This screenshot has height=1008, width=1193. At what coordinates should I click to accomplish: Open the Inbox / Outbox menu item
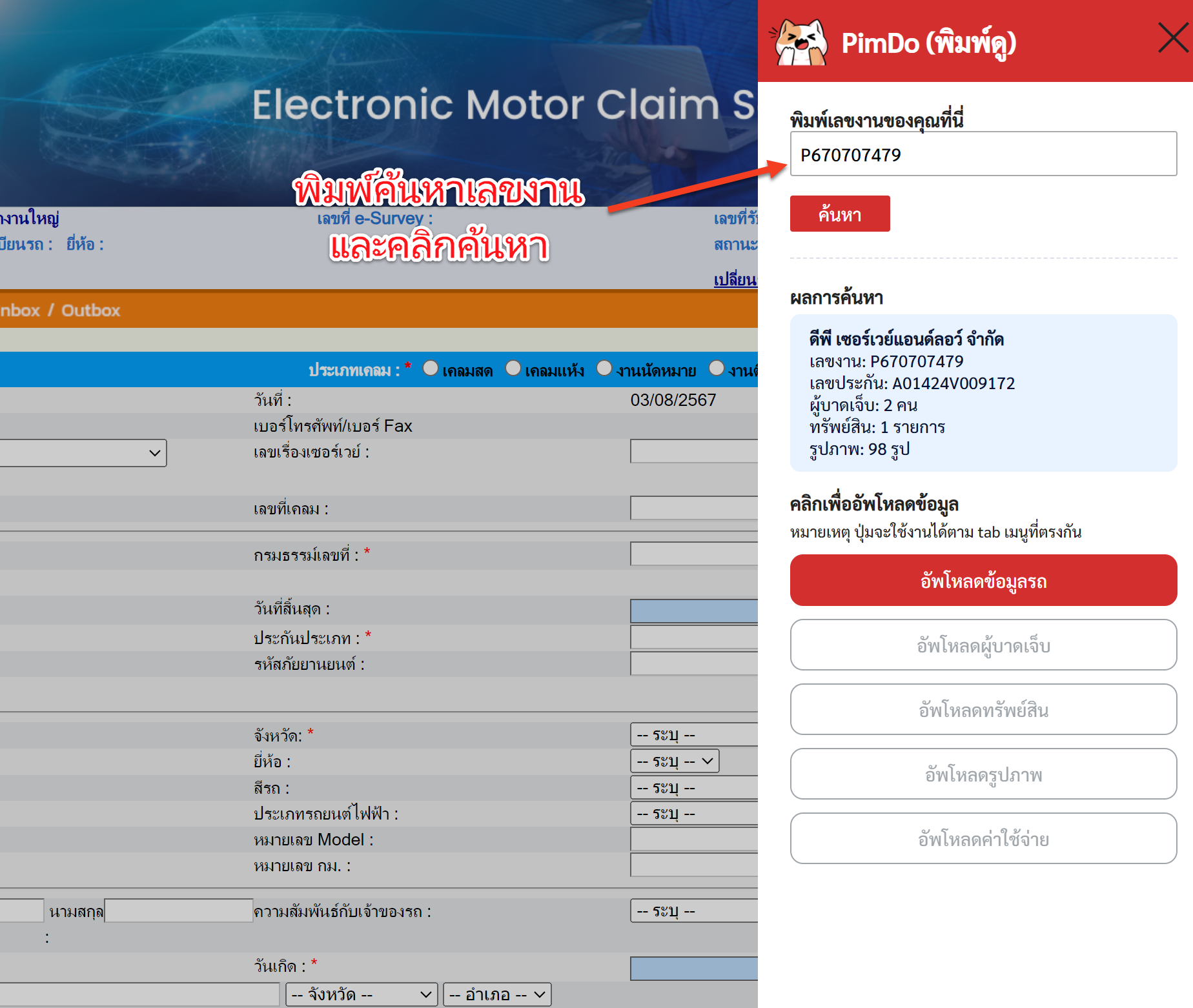coord(59,310)
